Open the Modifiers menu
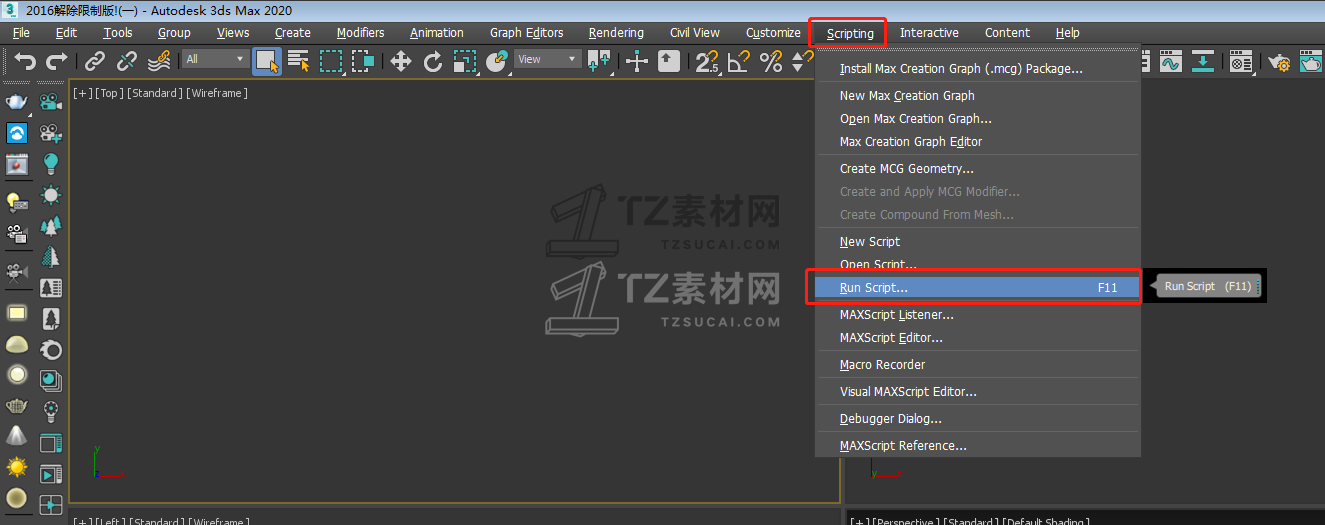The height and width of the screenshot is (525, 1325). pyautogui.click(x=360, y=33)
